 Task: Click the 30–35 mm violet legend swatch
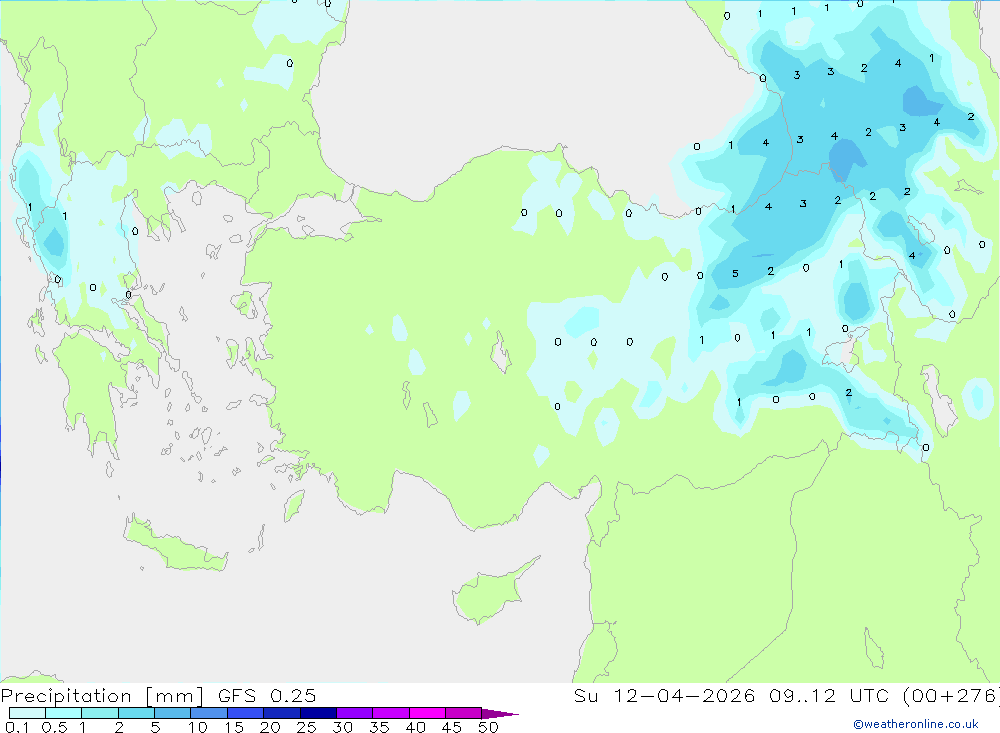355,713
